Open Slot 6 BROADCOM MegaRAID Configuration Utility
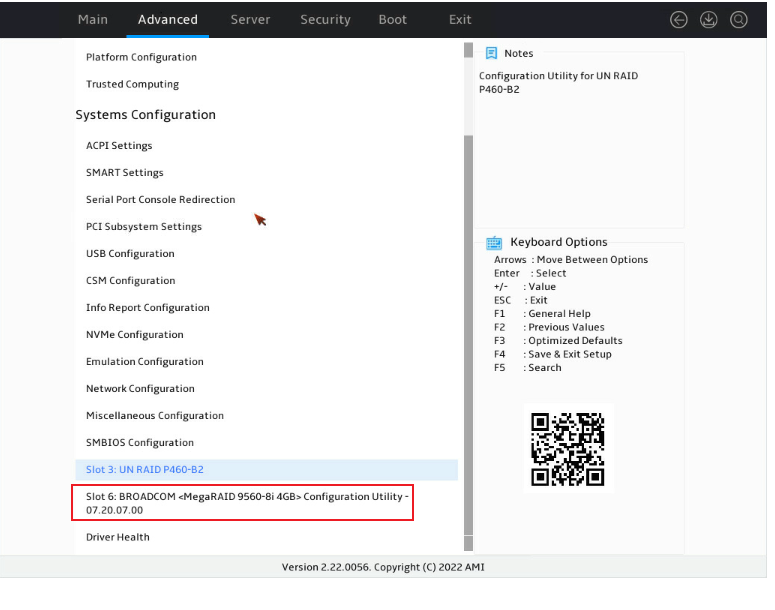The width and height of the screenshot is (775, 610). point(242,503)
